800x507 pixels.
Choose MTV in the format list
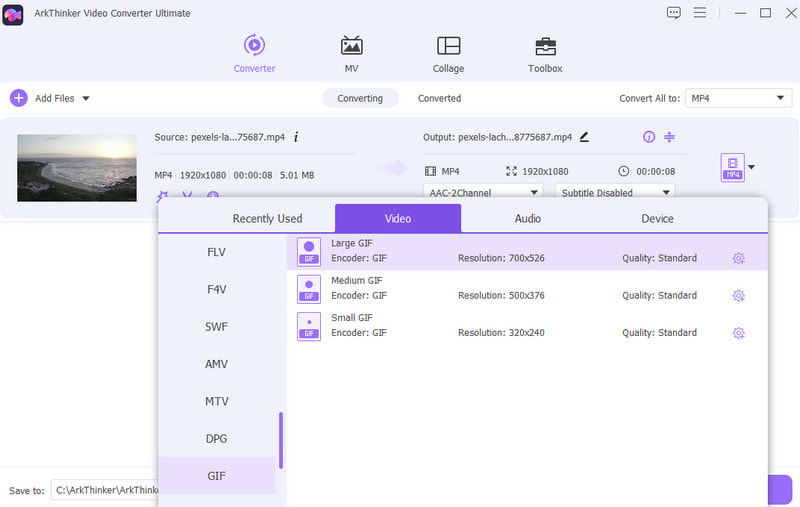click(x=216, y=401)
